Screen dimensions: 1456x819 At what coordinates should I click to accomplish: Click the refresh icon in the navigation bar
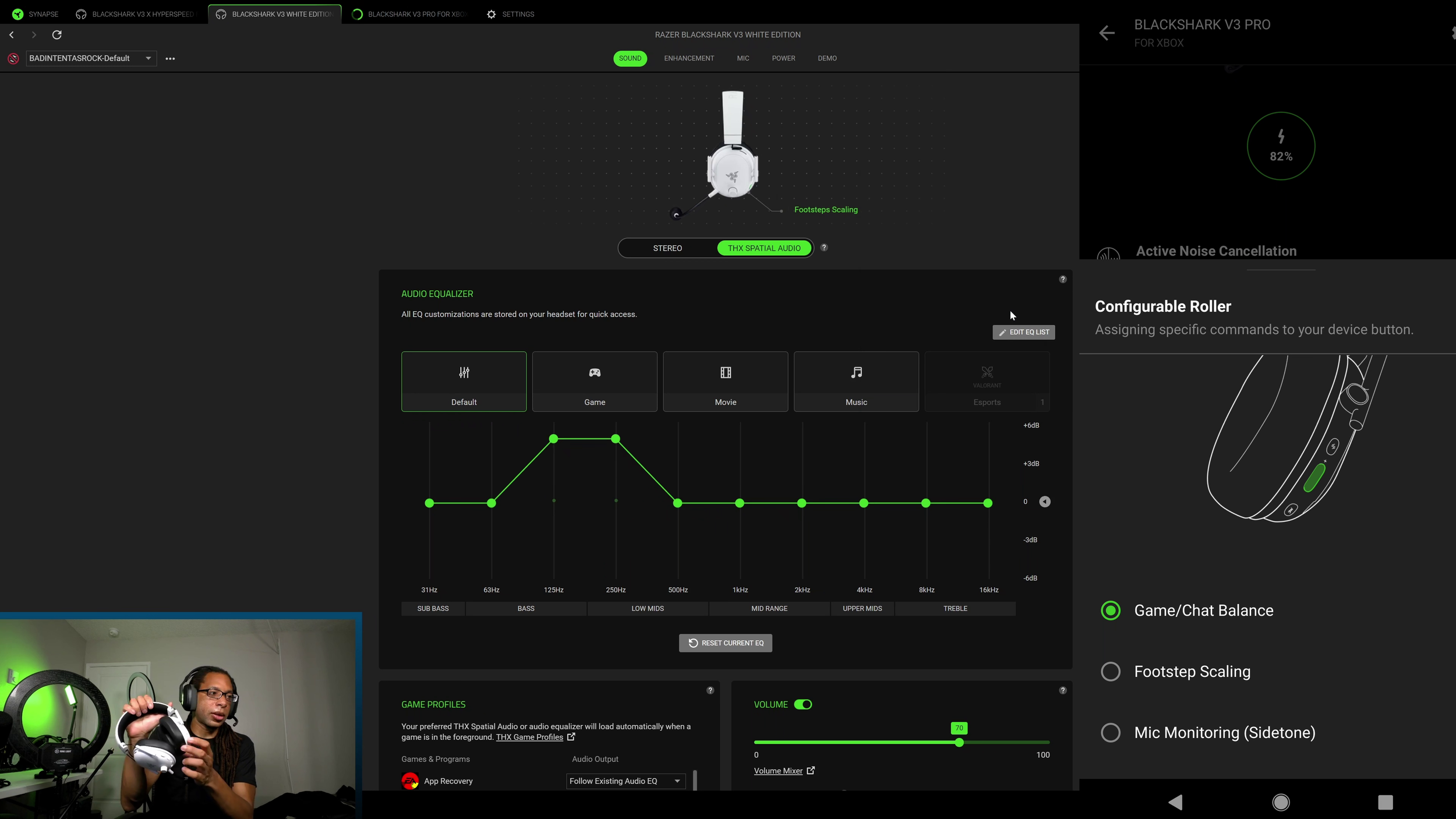point(56,35)
